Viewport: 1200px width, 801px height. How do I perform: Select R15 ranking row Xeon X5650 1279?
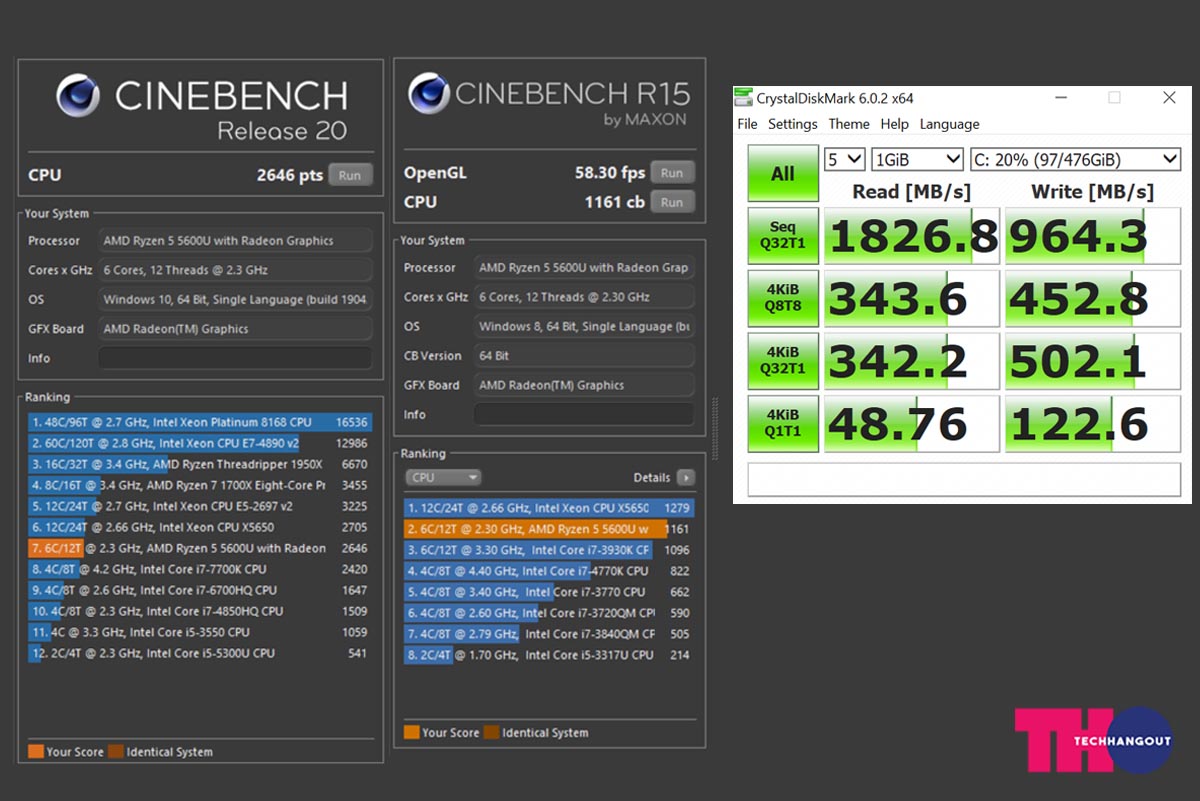tap(549, 508)
